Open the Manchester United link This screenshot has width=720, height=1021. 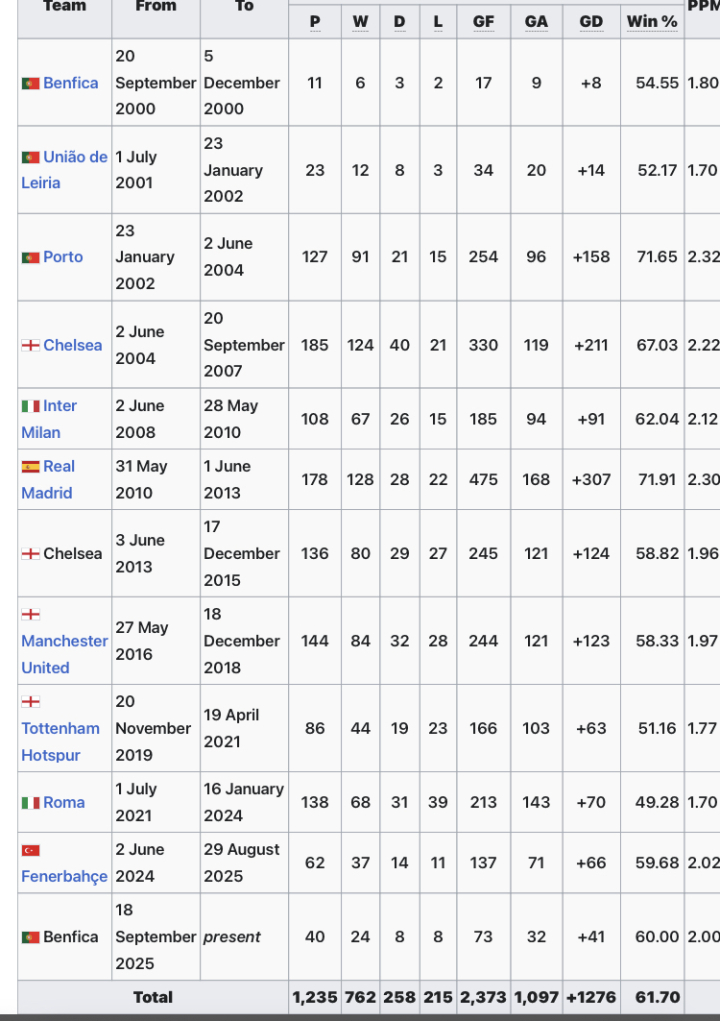pyautogui.click(x=64, y=654)
